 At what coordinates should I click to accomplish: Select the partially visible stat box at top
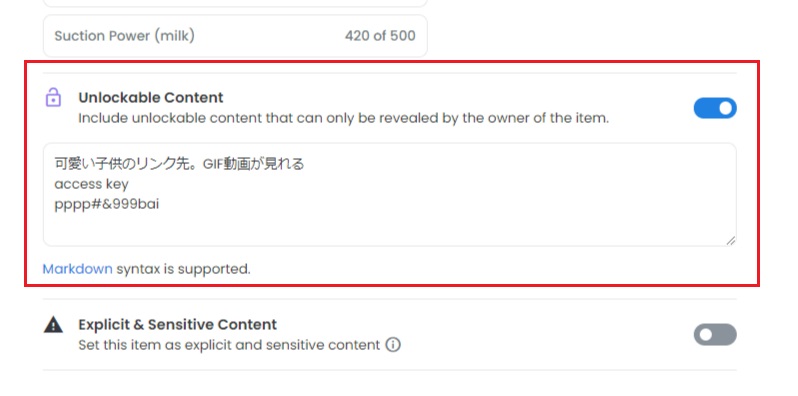pos(235,3)
